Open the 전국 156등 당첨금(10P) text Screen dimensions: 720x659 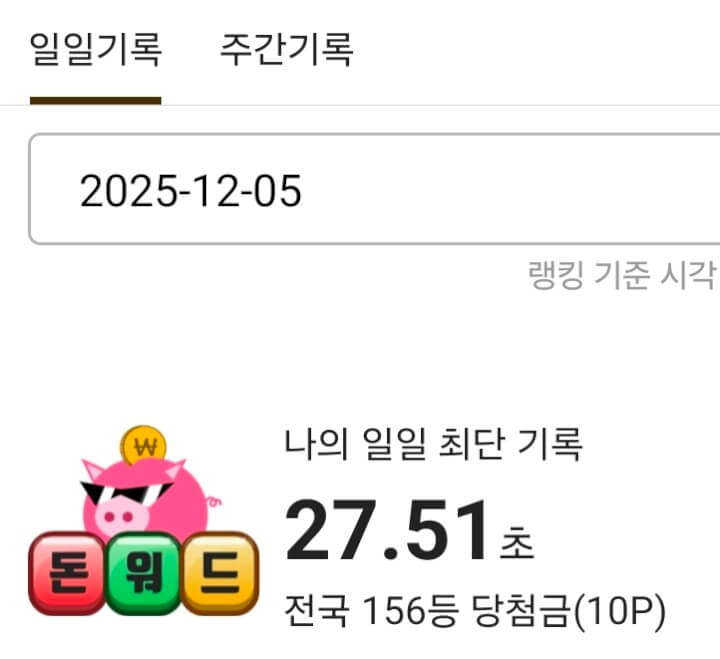pos(475,610)
